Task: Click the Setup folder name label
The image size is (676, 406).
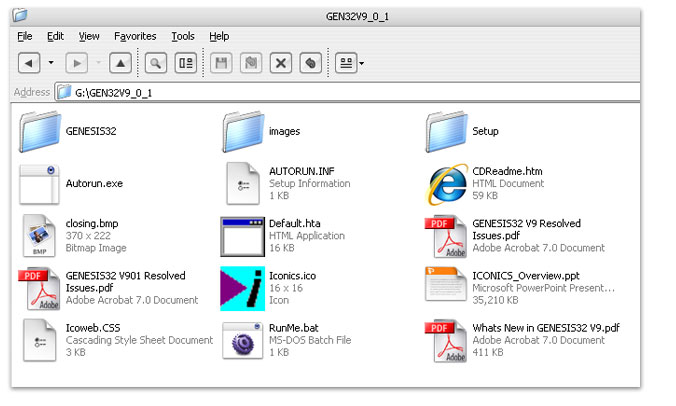Action: tap(485, 131)
